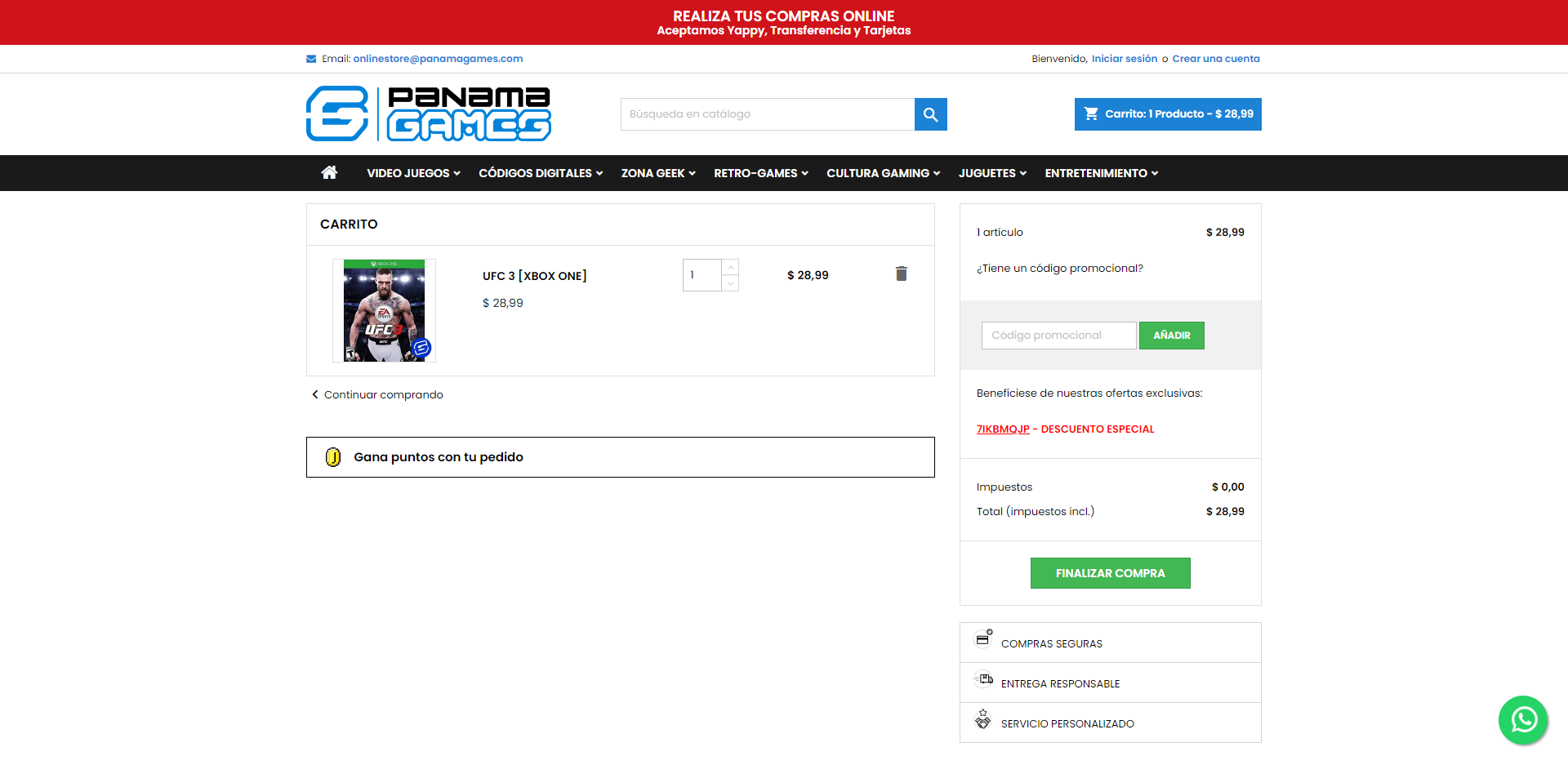Expand the Cultura Gaming menu

click(x=884, y=173)
